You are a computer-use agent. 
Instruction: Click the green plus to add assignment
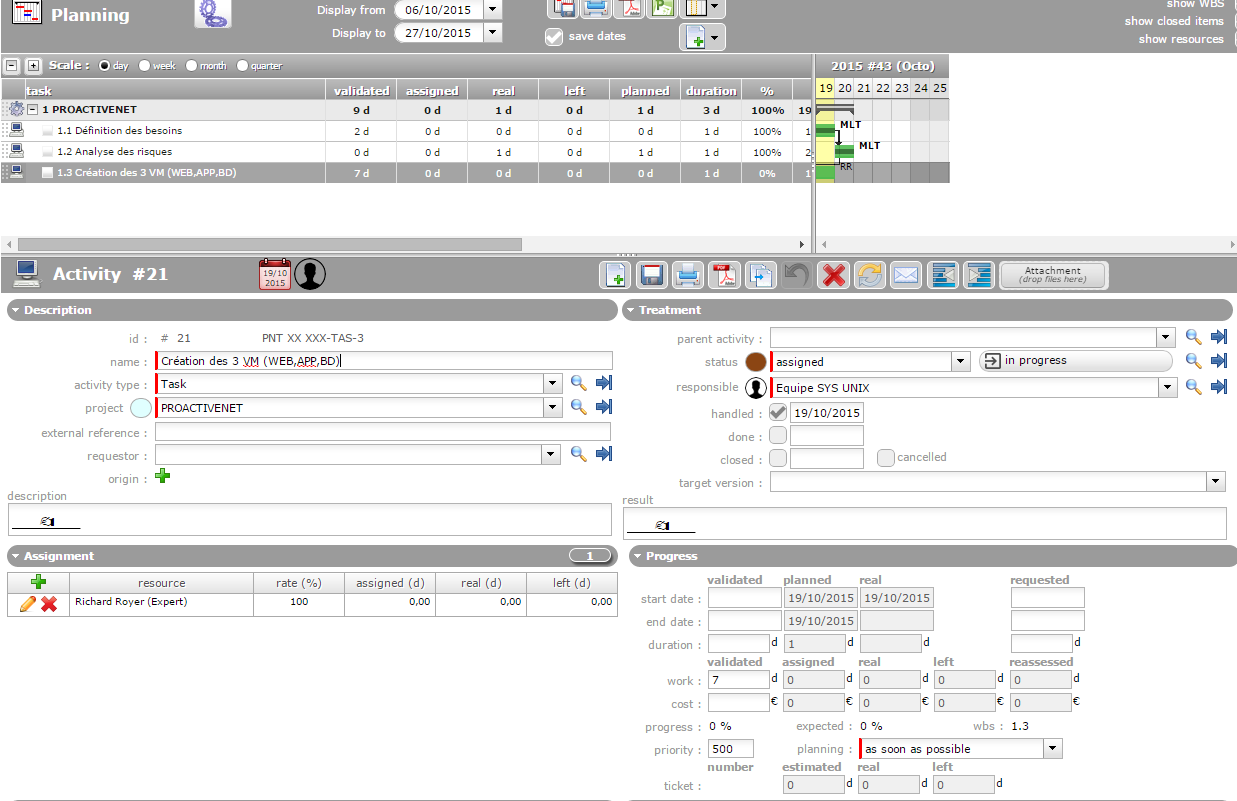(39, 582)
